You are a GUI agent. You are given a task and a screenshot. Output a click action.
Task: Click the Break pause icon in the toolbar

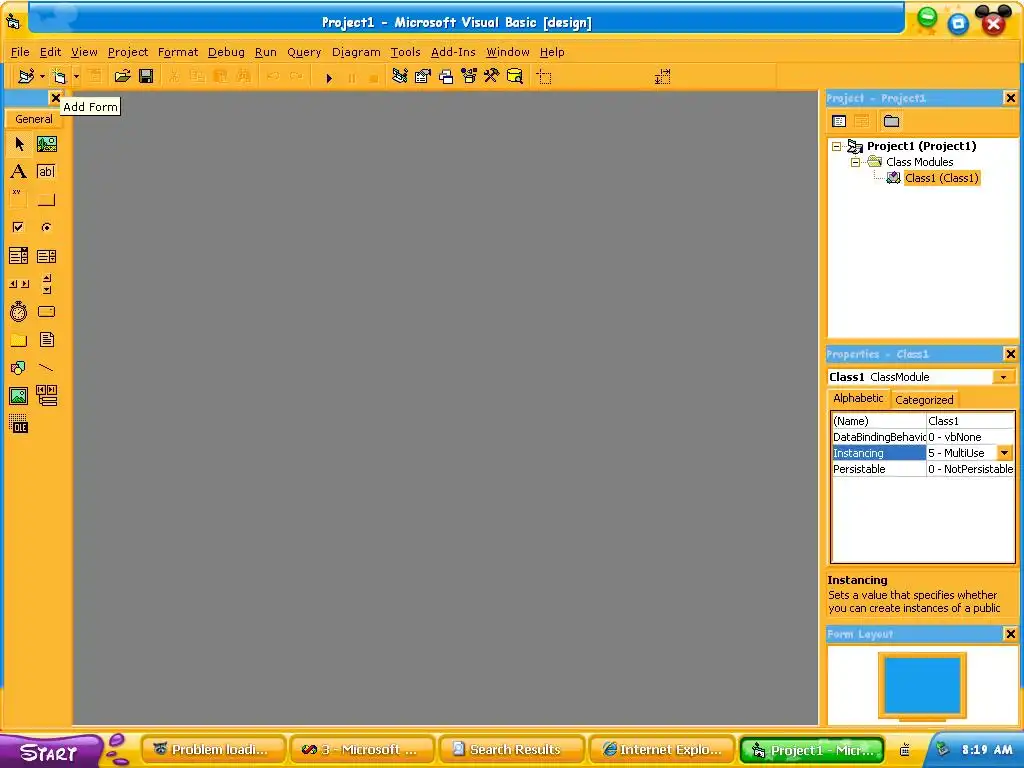click(352, 78)
